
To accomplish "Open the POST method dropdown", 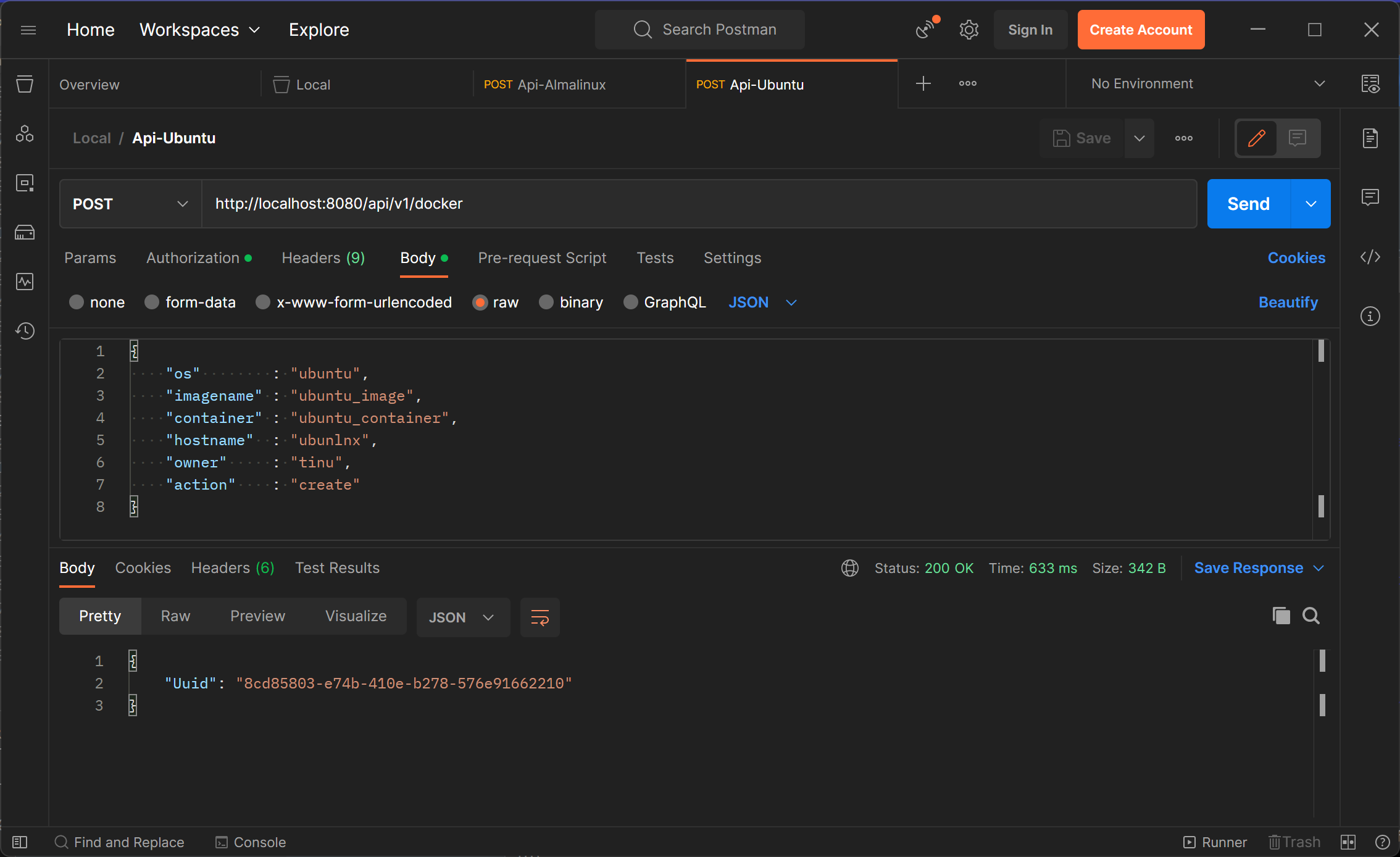I will tap(130, 204).
